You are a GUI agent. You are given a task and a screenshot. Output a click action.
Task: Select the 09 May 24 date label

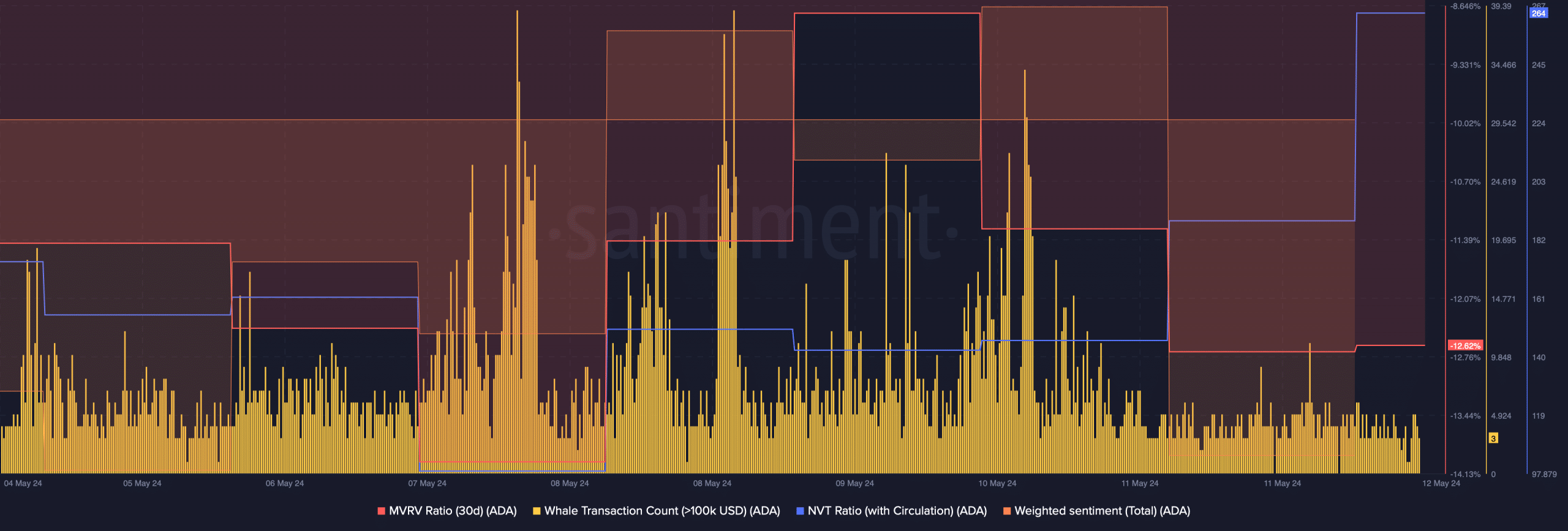coord(855,483)
